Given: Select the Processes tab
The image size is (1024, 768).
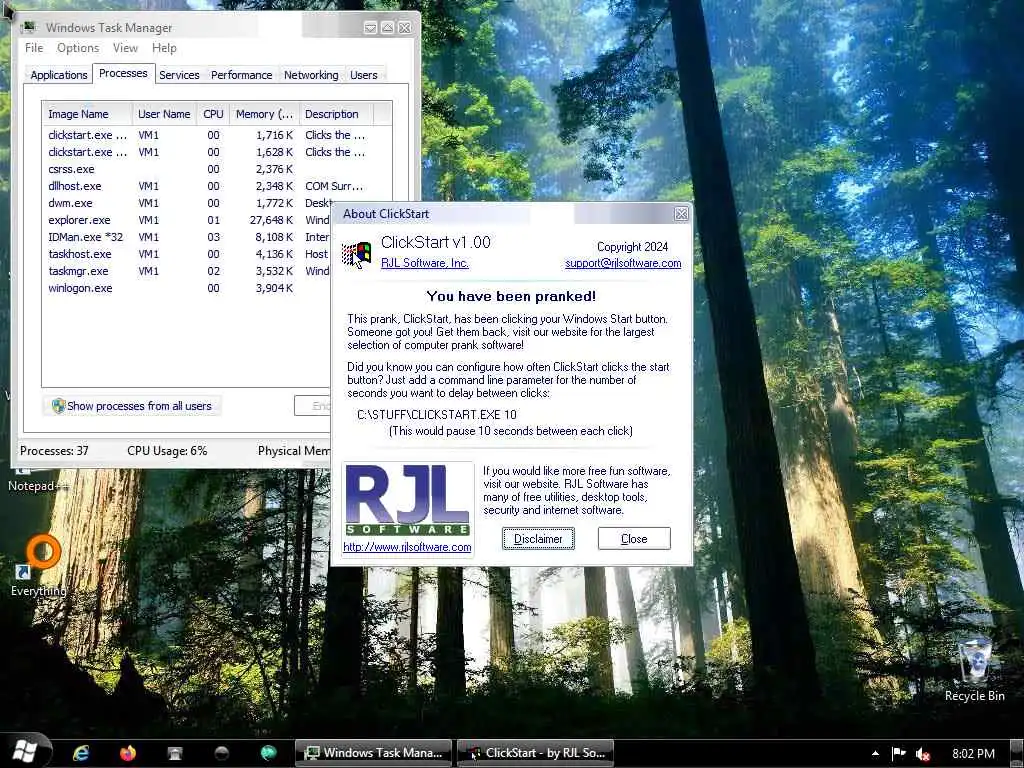Looking at the screenshot, I should pyautogui.click(x=123, y=73).
